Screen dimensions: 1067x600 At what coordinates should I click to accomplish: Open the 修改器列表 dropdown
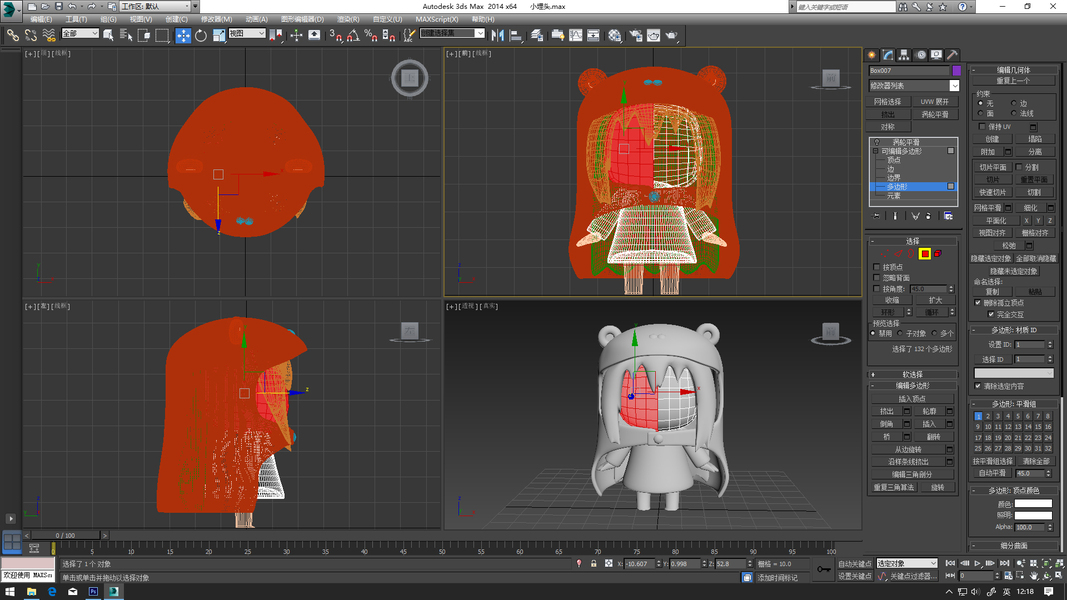954,86
